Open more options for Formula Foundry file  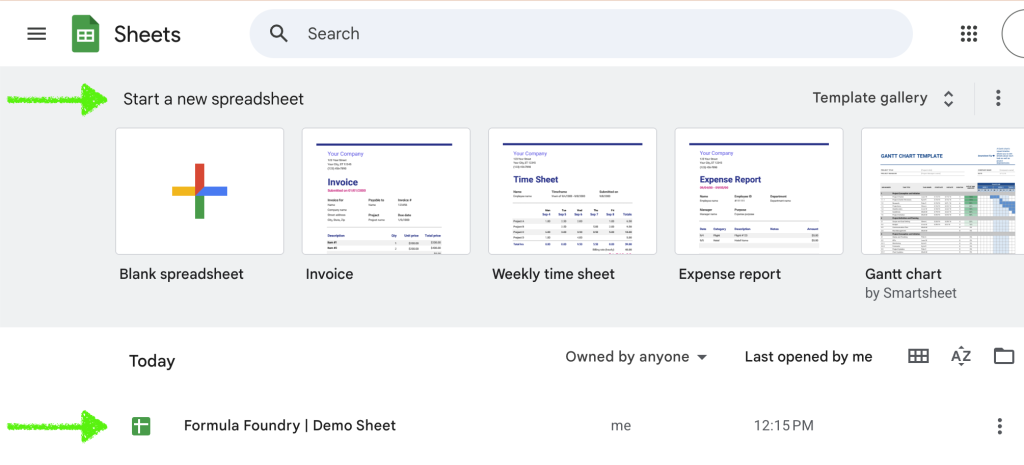[998, 426]
